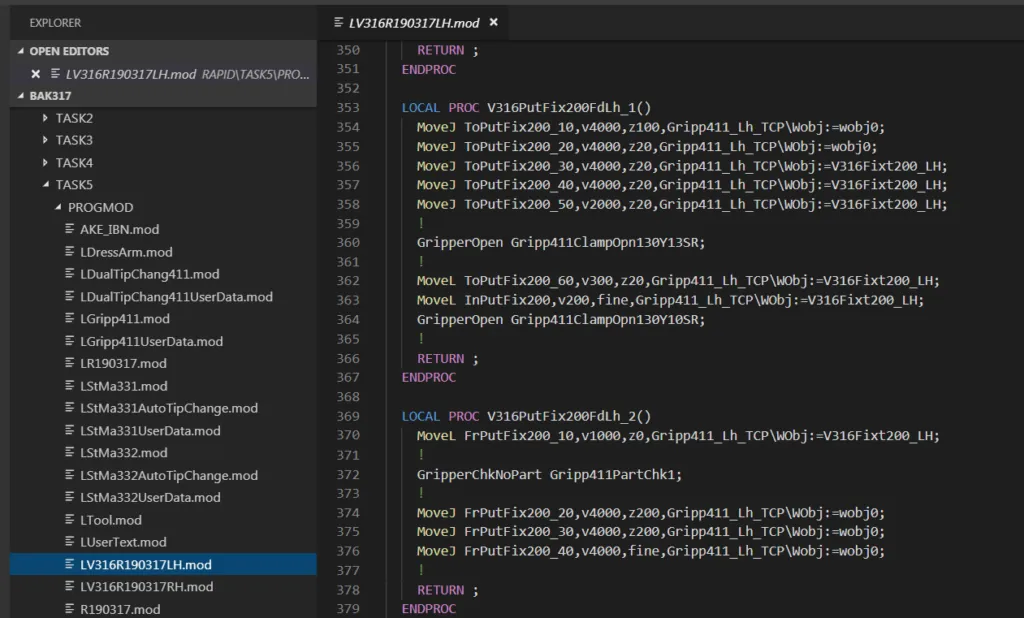Open LDressArm.mod file

point(126,252)
